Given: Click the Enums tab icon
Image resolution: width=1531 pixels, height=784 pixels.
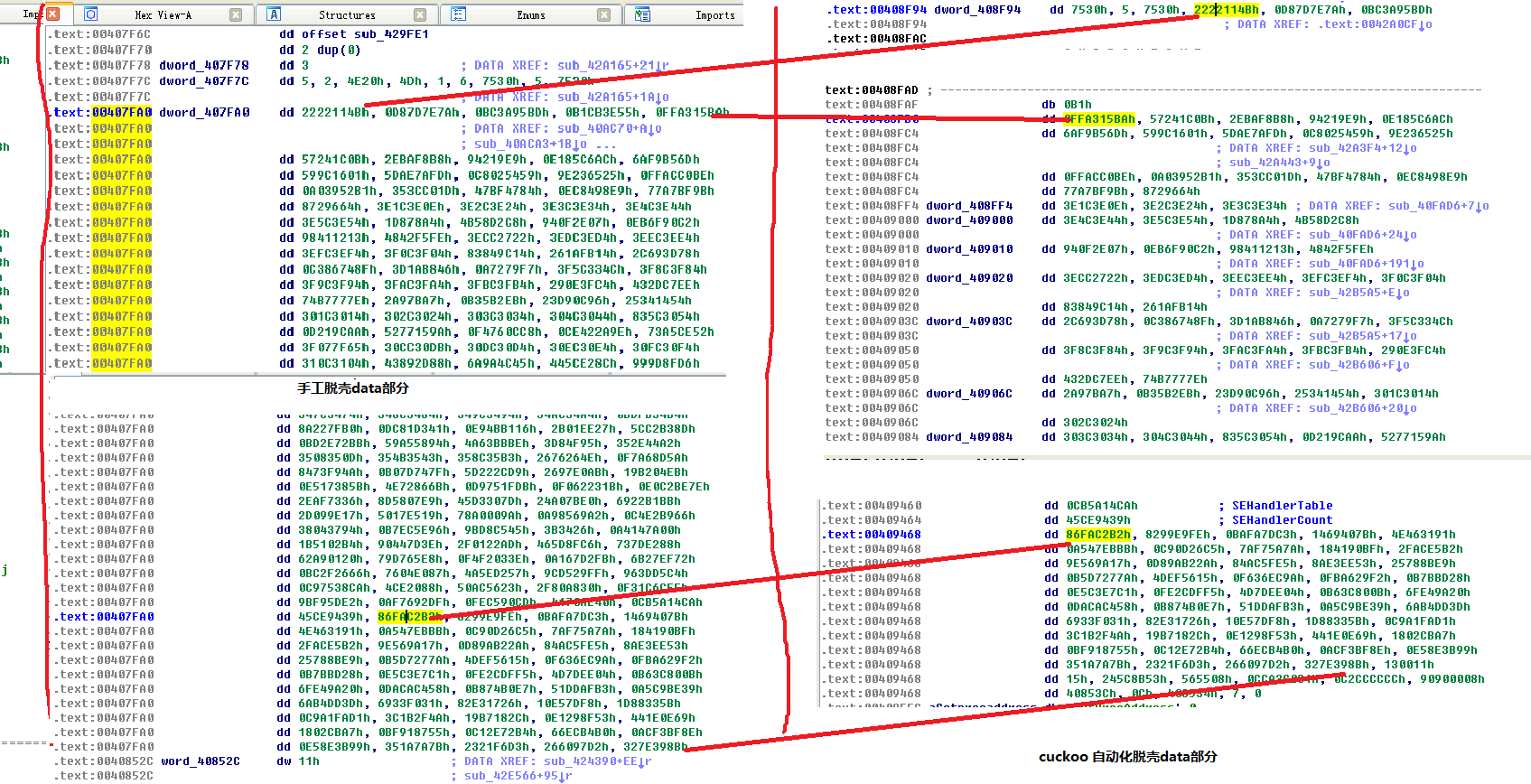Looking at the screenshot, I should [458, 14].
